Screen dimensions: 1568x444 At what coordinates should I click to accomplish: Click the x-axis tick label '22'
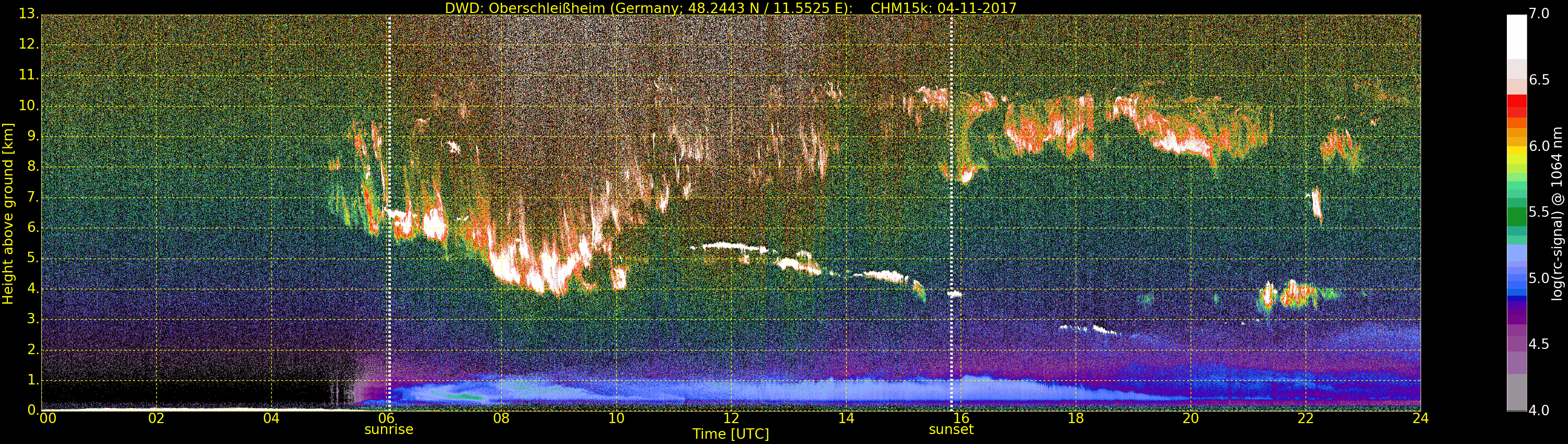(x=1306, y=418)
